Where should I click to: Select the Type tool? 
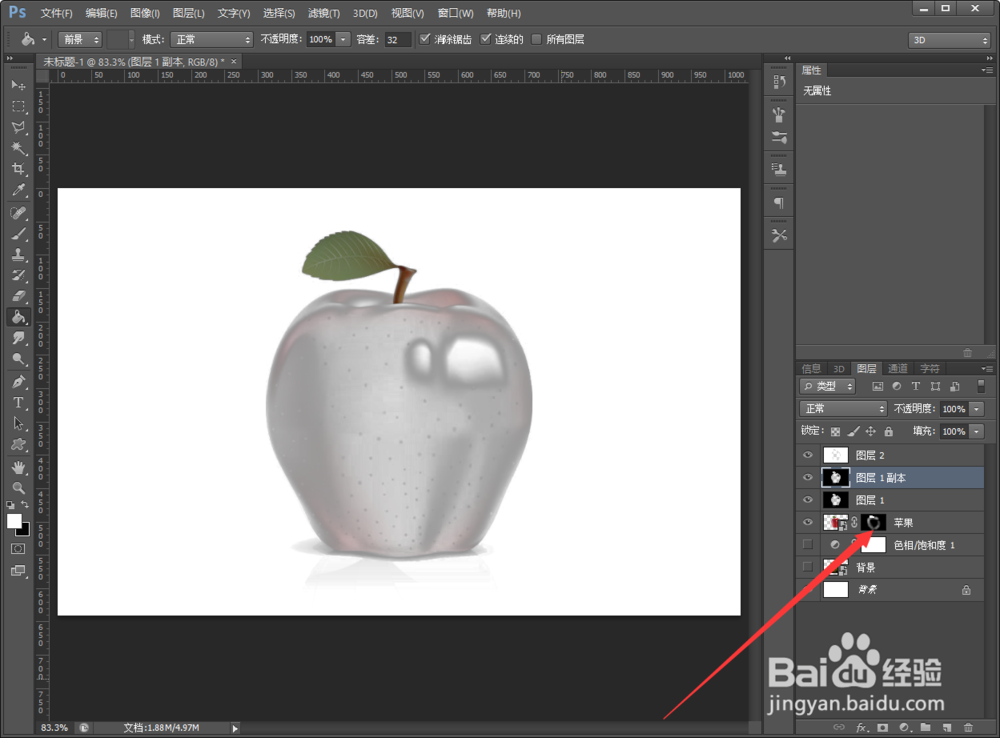18,402
